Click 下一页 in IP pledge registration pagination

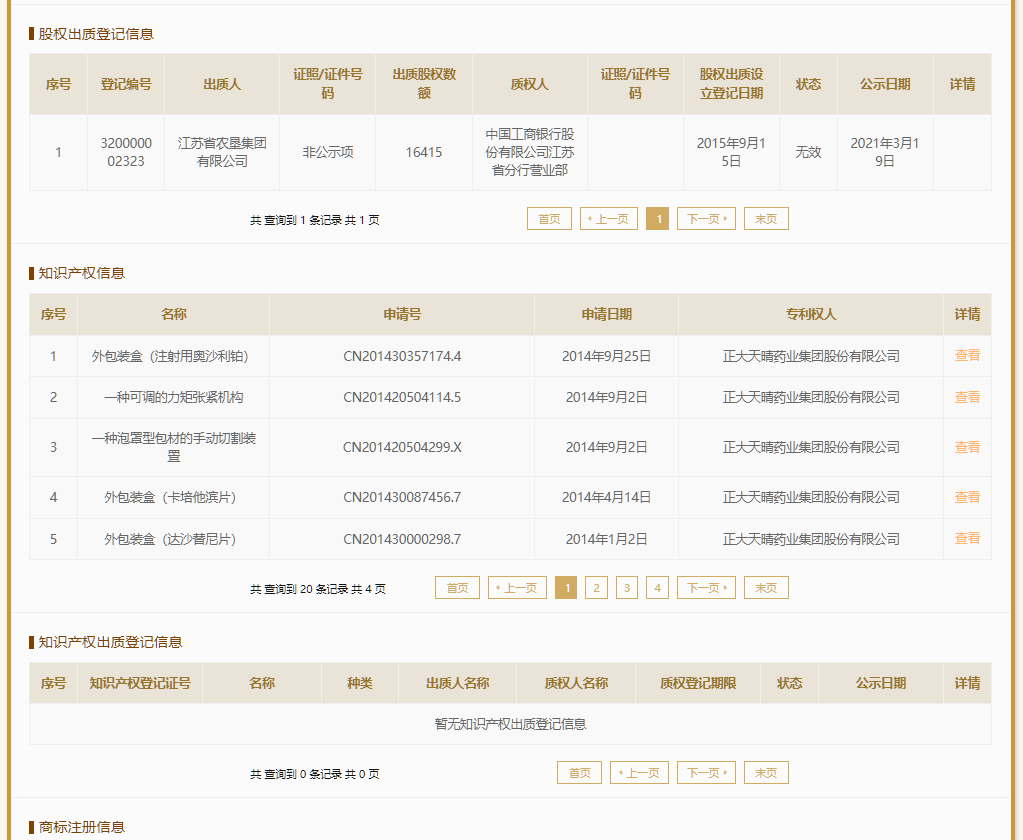click(x=707, y=773)
